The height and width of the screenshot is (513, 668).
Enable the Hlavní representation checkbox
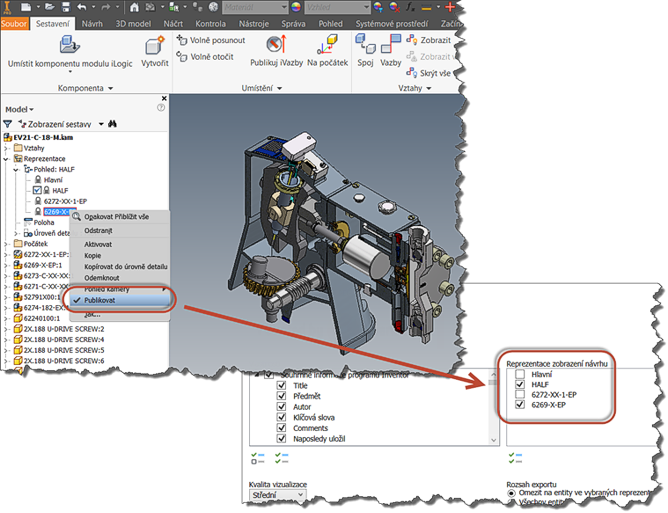pyautogui.click(x=518, y=372)
